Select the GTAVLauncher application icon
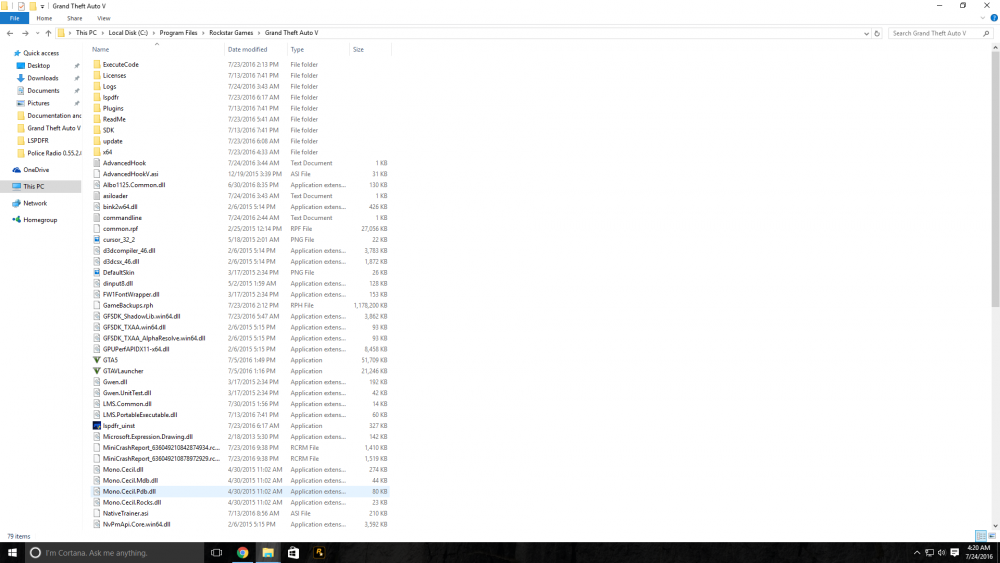The image size is (1000, 563). coord(97,370)
